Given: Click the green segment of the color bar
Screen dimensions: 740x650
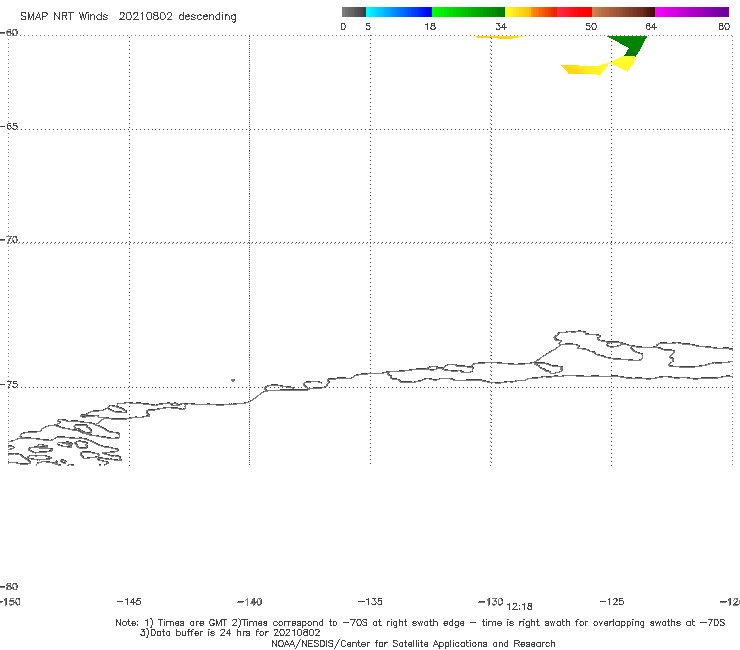Looking at the screenshot, I should pos(468,12).
